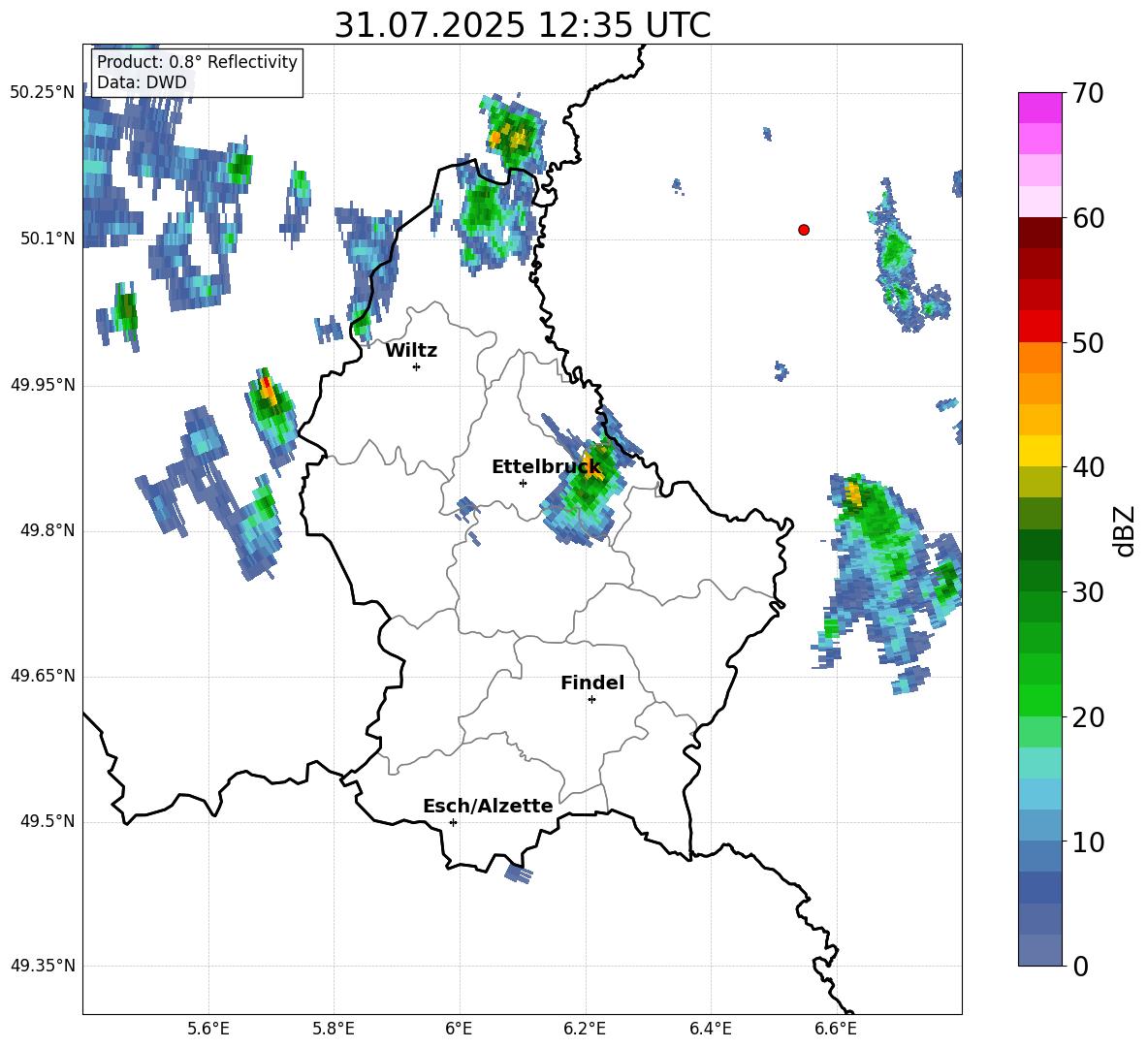Click the cross marker below Findel
This screenshot has width=1148, height=1048.
point(591,700)
